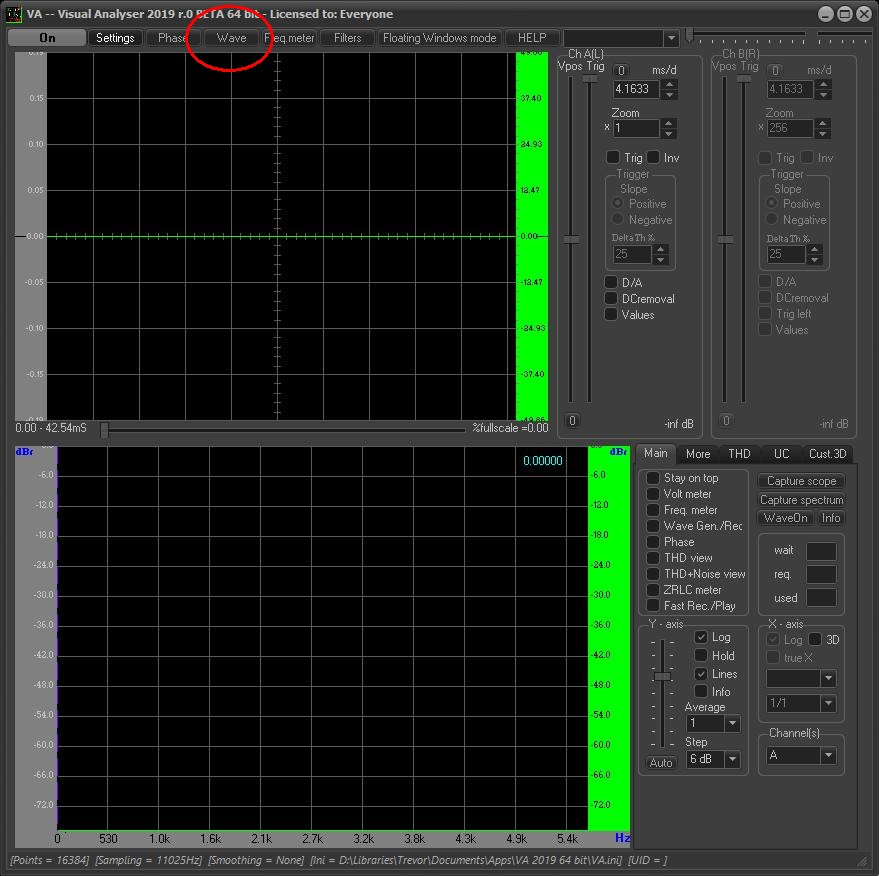Open the X-axis 1/1 dropdown
Viewport: 879px width, 876px height.
[x=828, y=703]
